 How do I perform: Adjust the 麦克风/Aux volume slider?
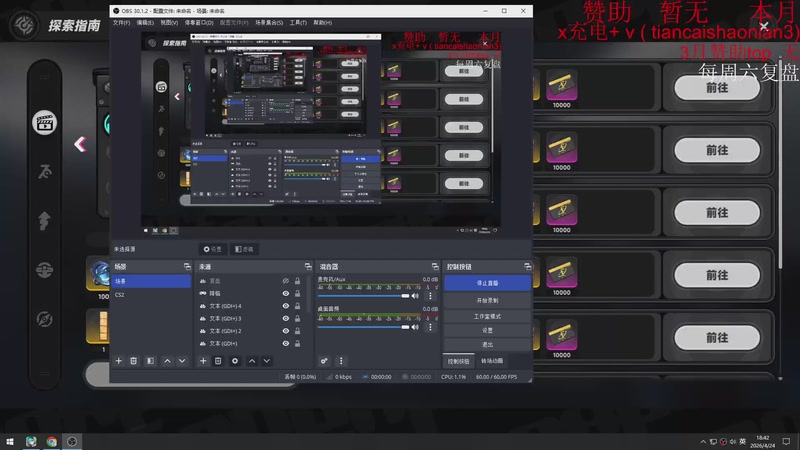point(363,296)
